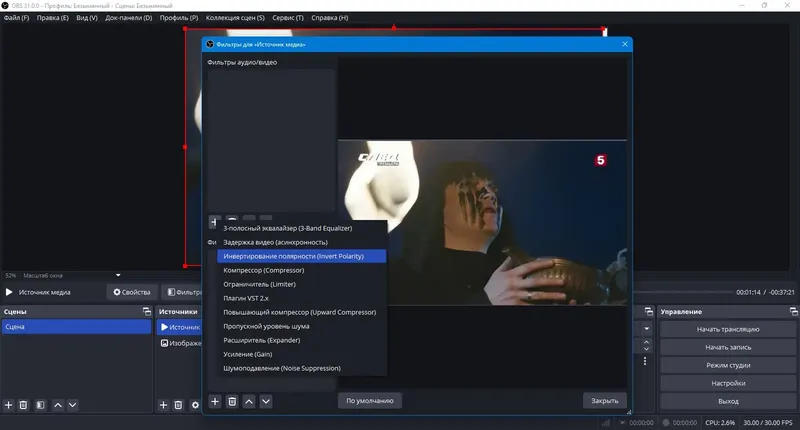Open Свойства of the media source

click(132, 292)
